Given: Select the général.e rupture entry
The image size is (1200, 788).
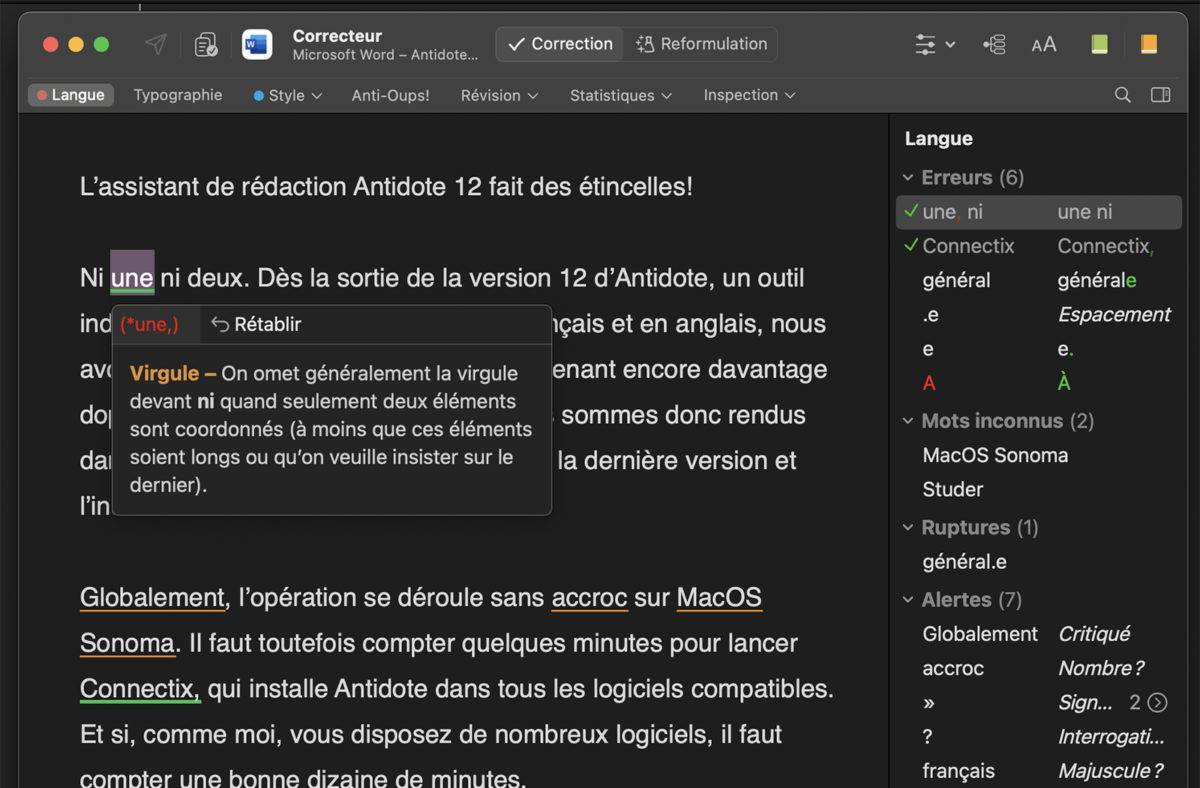Looking at the screenshot, I should pyautogui.click(x=964, y=562).
